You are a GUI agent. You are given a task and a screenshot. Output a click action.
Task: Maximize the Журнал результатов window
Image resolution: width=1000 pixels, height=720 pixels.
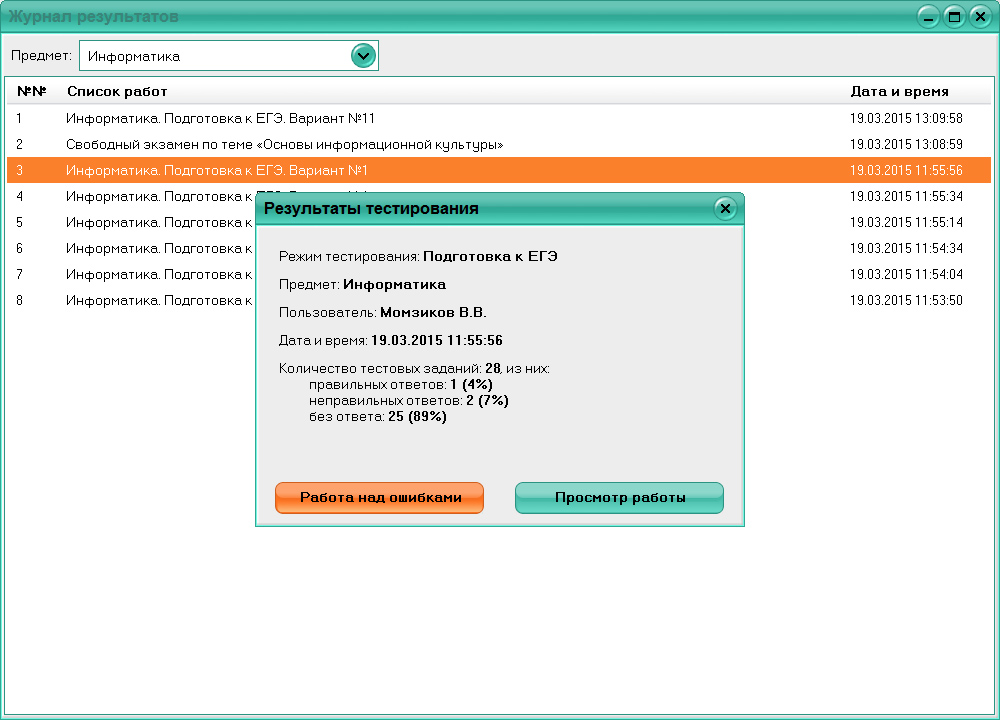(954, 16)
